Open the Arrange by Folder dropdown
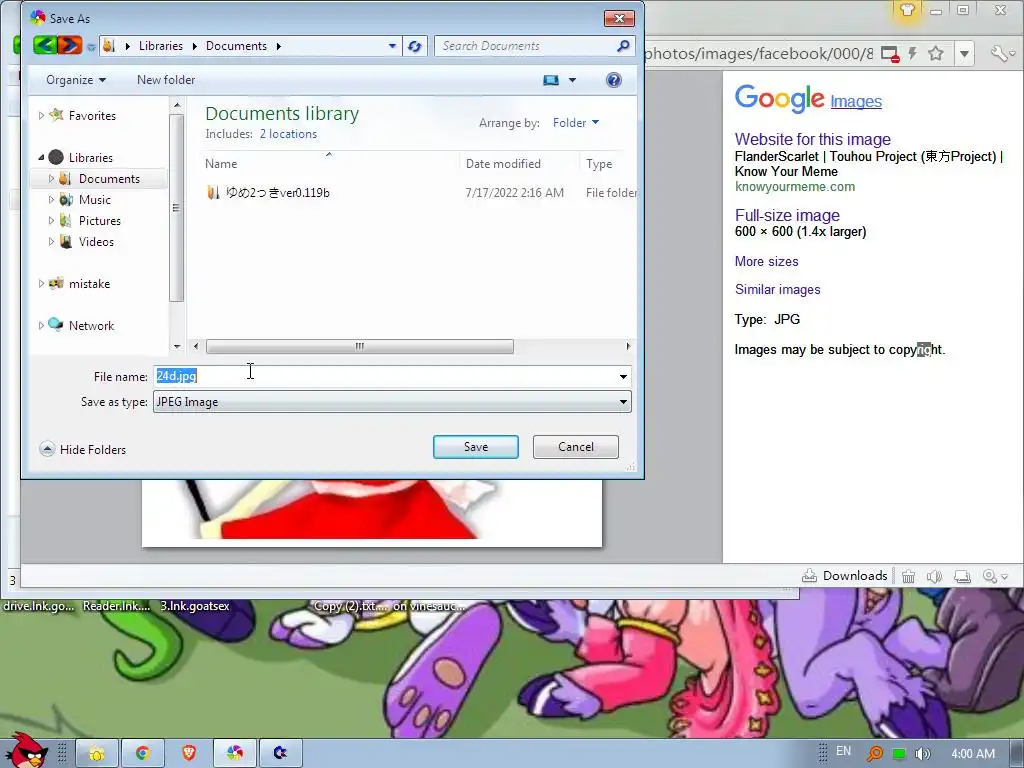This screenshot has height=768, width=1024. click(575, 123)
